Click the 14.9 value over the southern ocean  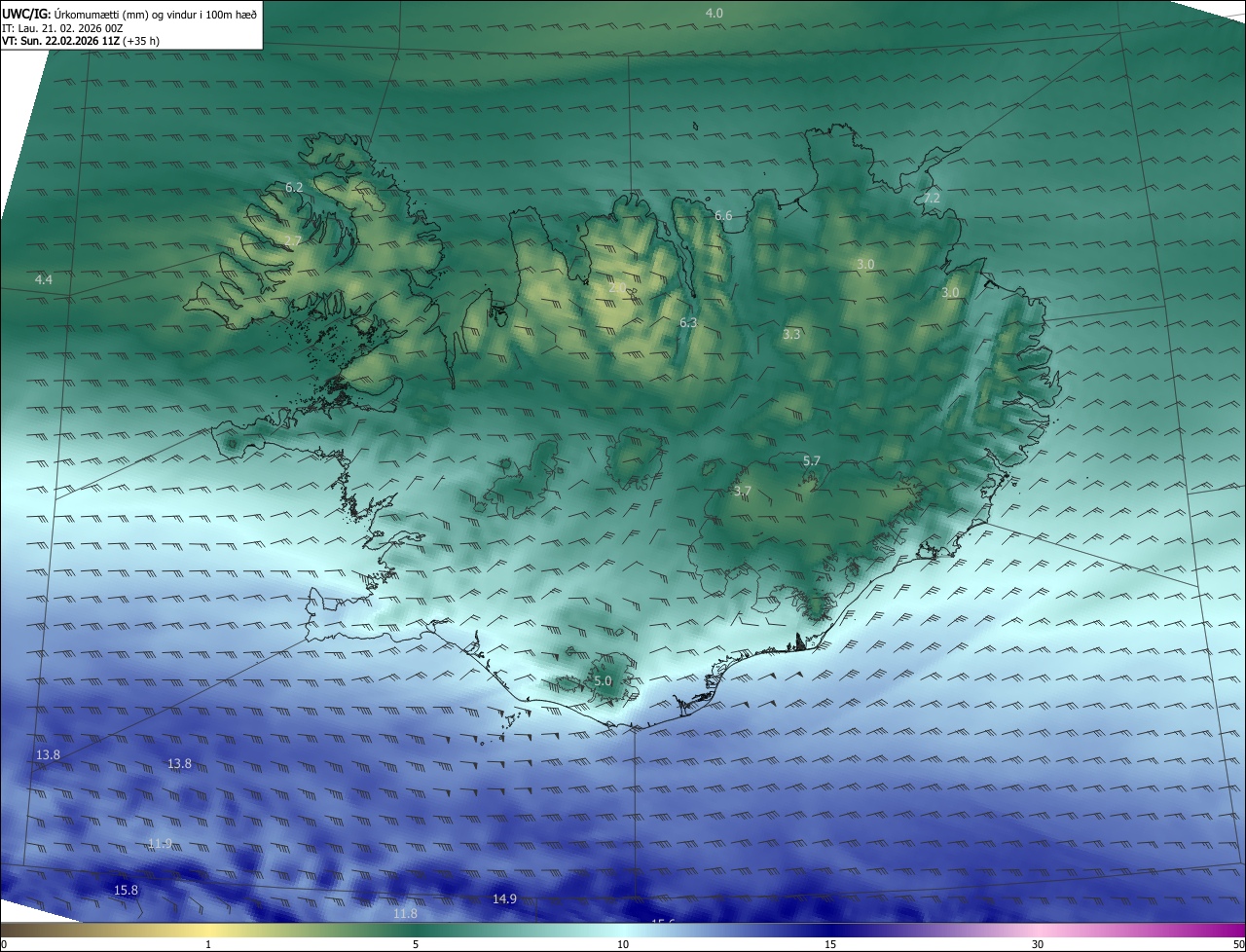(504, 898)
